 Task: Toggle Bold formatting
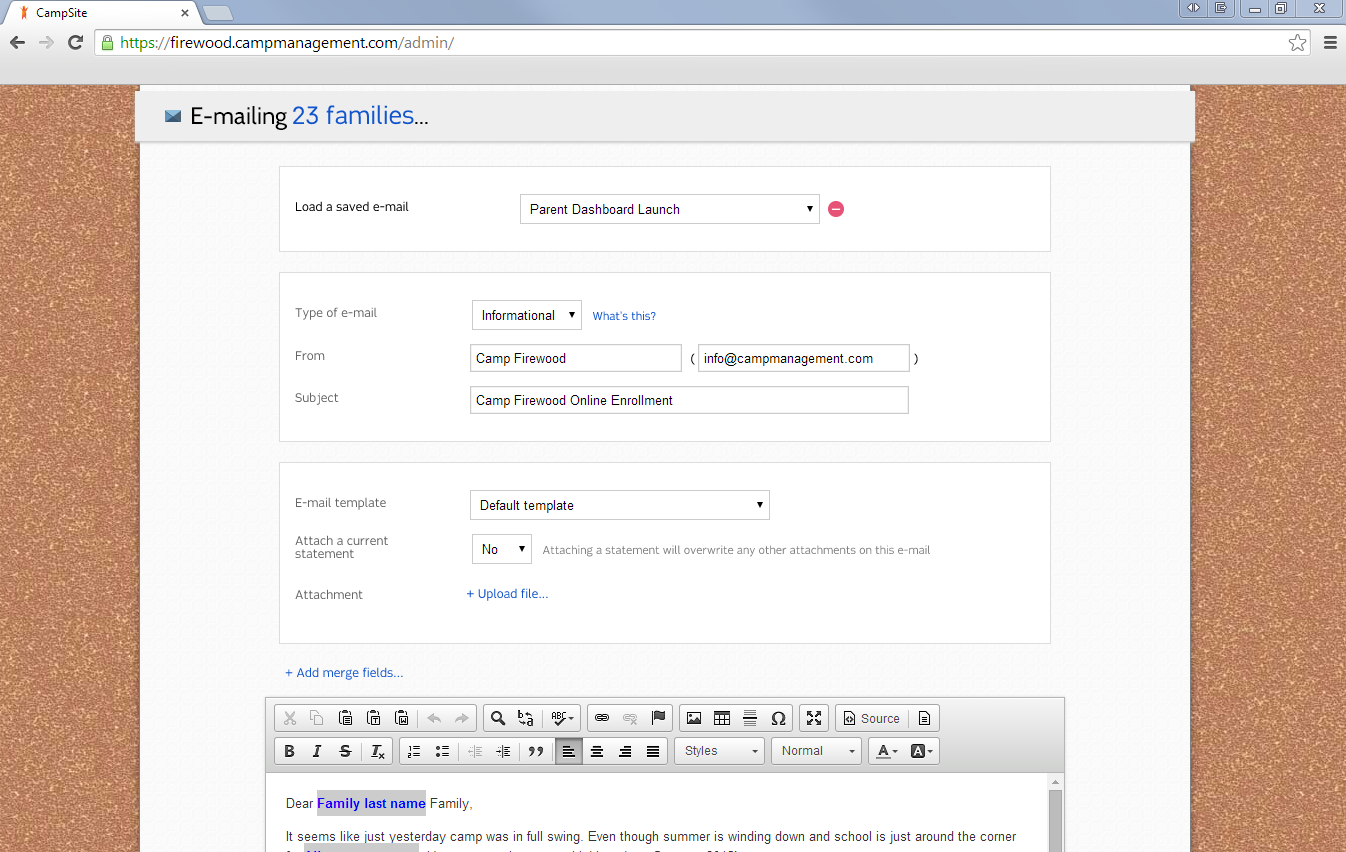click(x=290, y=751)
